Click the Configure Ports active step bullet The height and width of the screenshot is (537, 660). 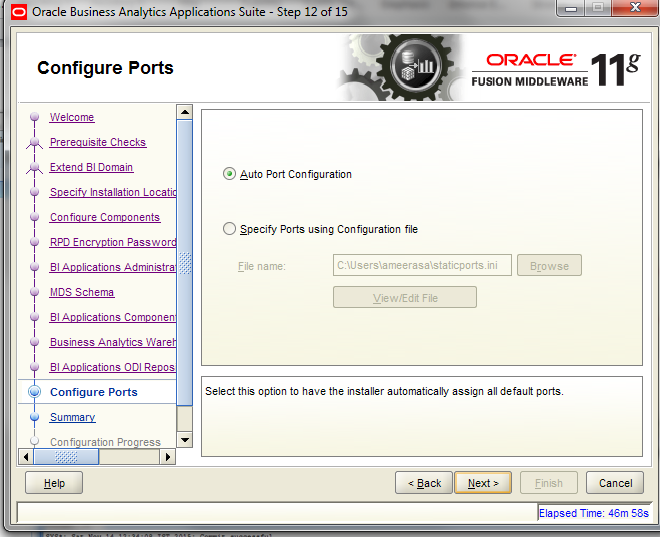coord(35,392)
